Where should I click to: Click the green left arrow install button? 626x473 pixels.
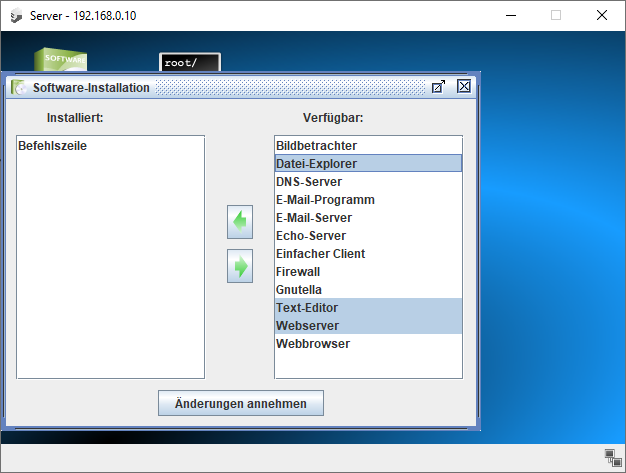tap(240, 222)
